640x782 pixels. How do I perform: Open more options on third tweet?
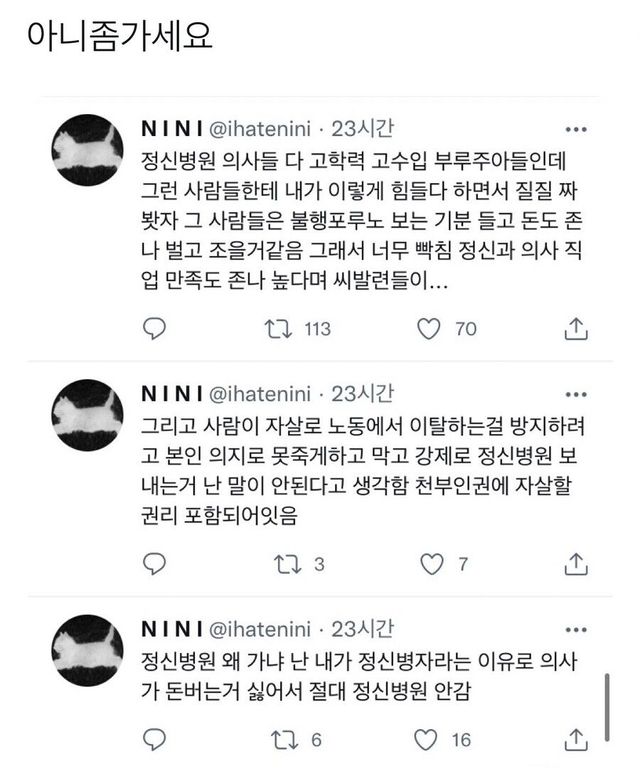click(576, 630)
